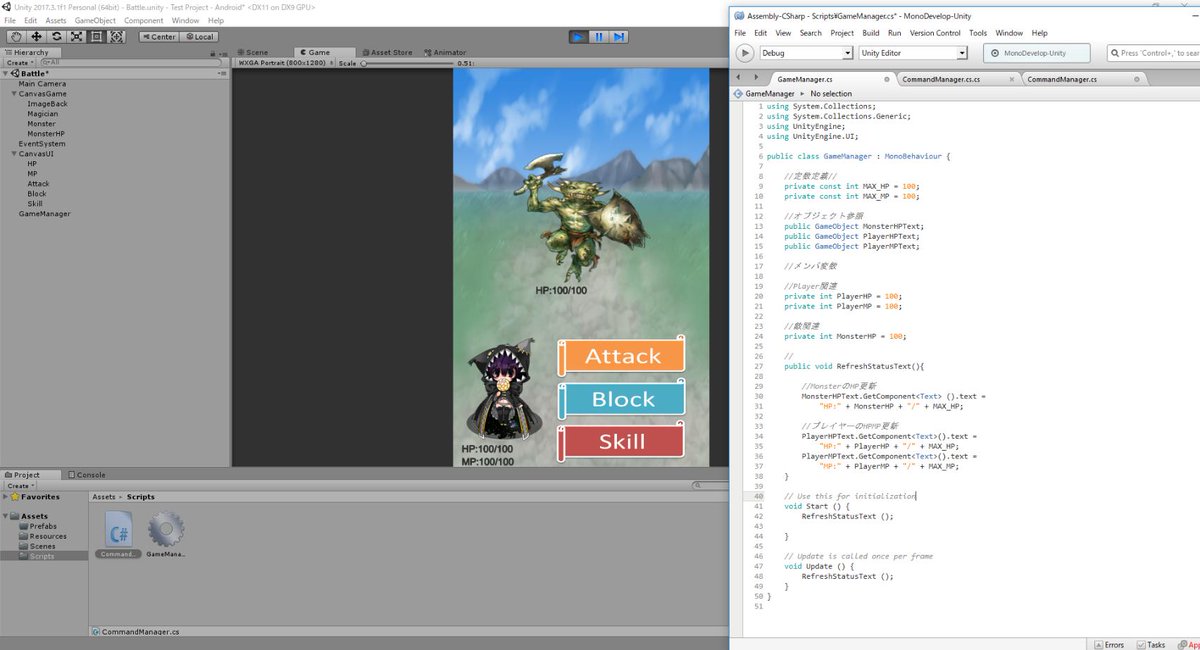Select MonsterHP object in Hierarchy
Image resolution: width=1200 pixels, height=650 pixels.
[x=46, y=134]
